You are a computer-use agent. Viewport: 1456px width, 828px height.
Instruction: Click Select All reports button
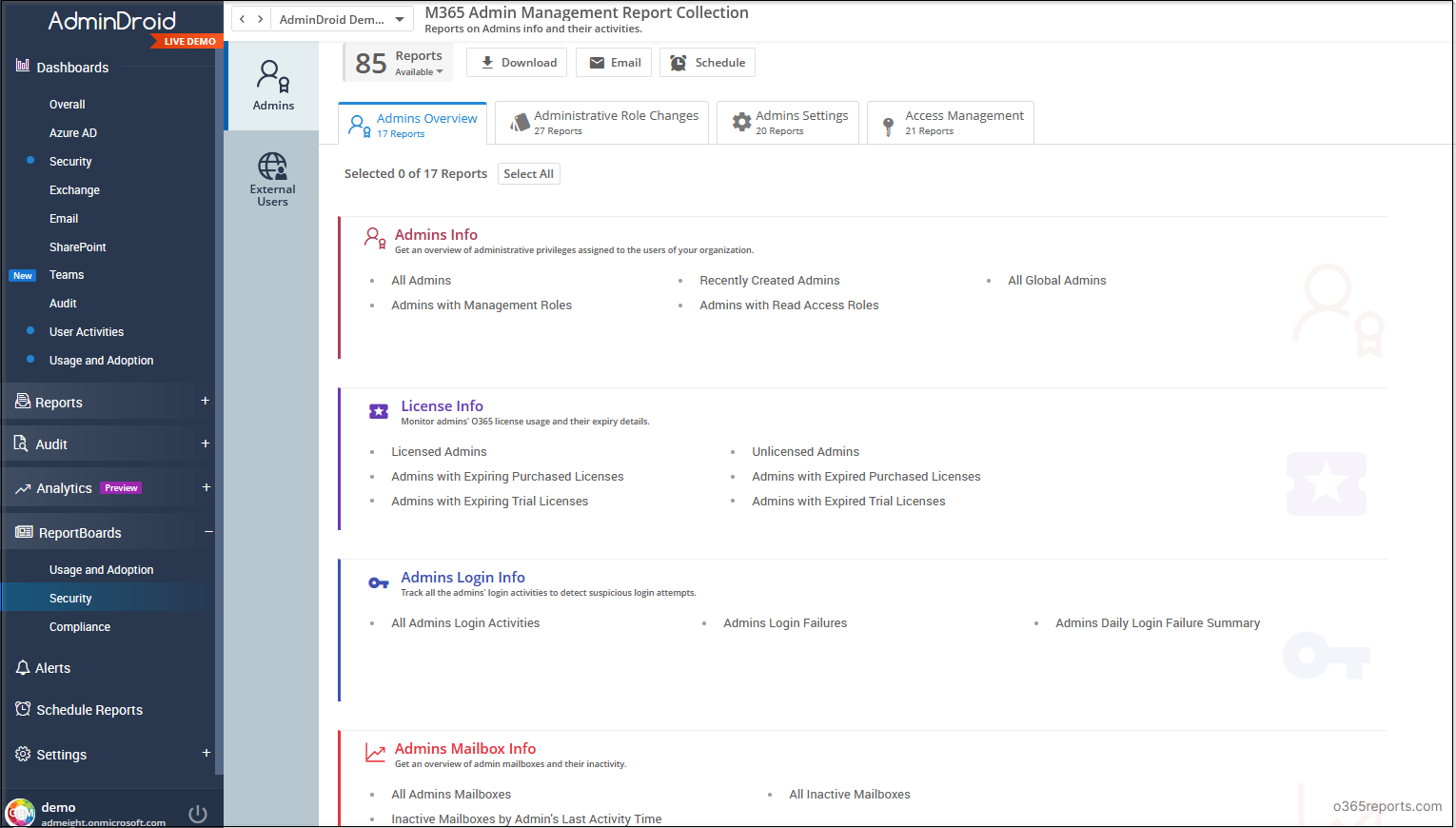tap(528, 173)
